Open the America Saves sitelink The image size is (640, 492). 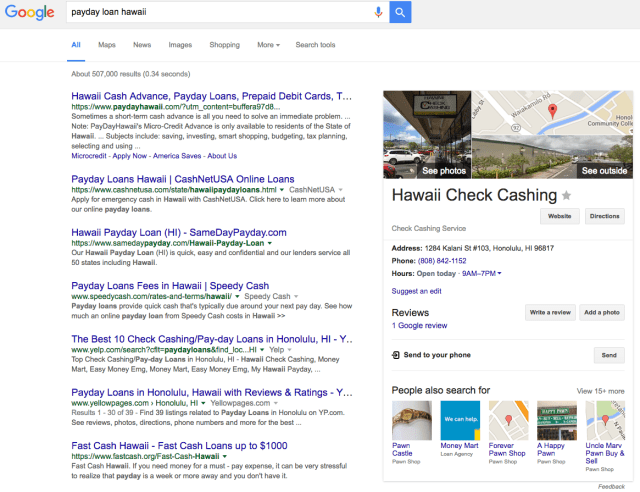coord(177,156)
